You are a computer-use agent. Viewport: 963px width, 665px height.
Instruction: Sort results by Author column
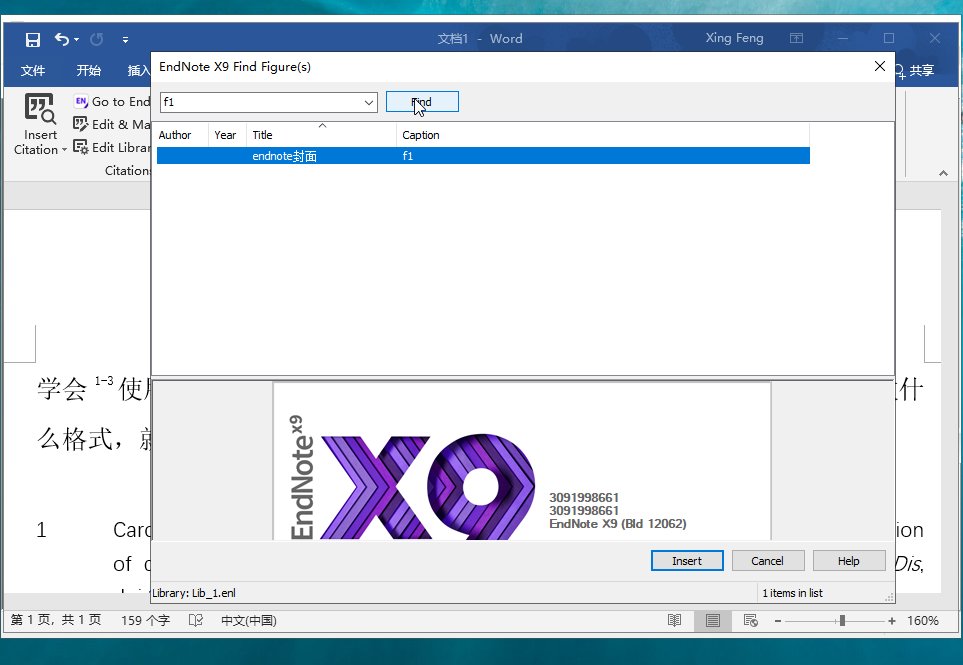[x=182, y=135]
